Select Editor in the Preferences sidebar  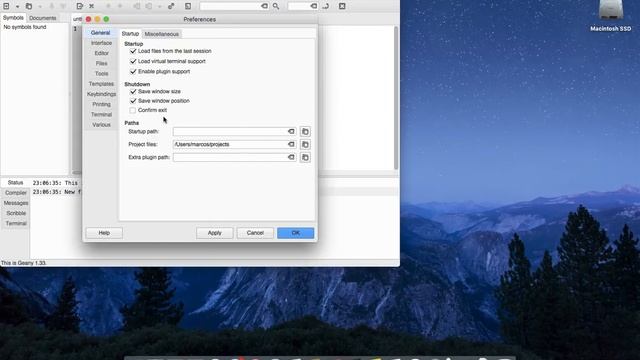101,53
